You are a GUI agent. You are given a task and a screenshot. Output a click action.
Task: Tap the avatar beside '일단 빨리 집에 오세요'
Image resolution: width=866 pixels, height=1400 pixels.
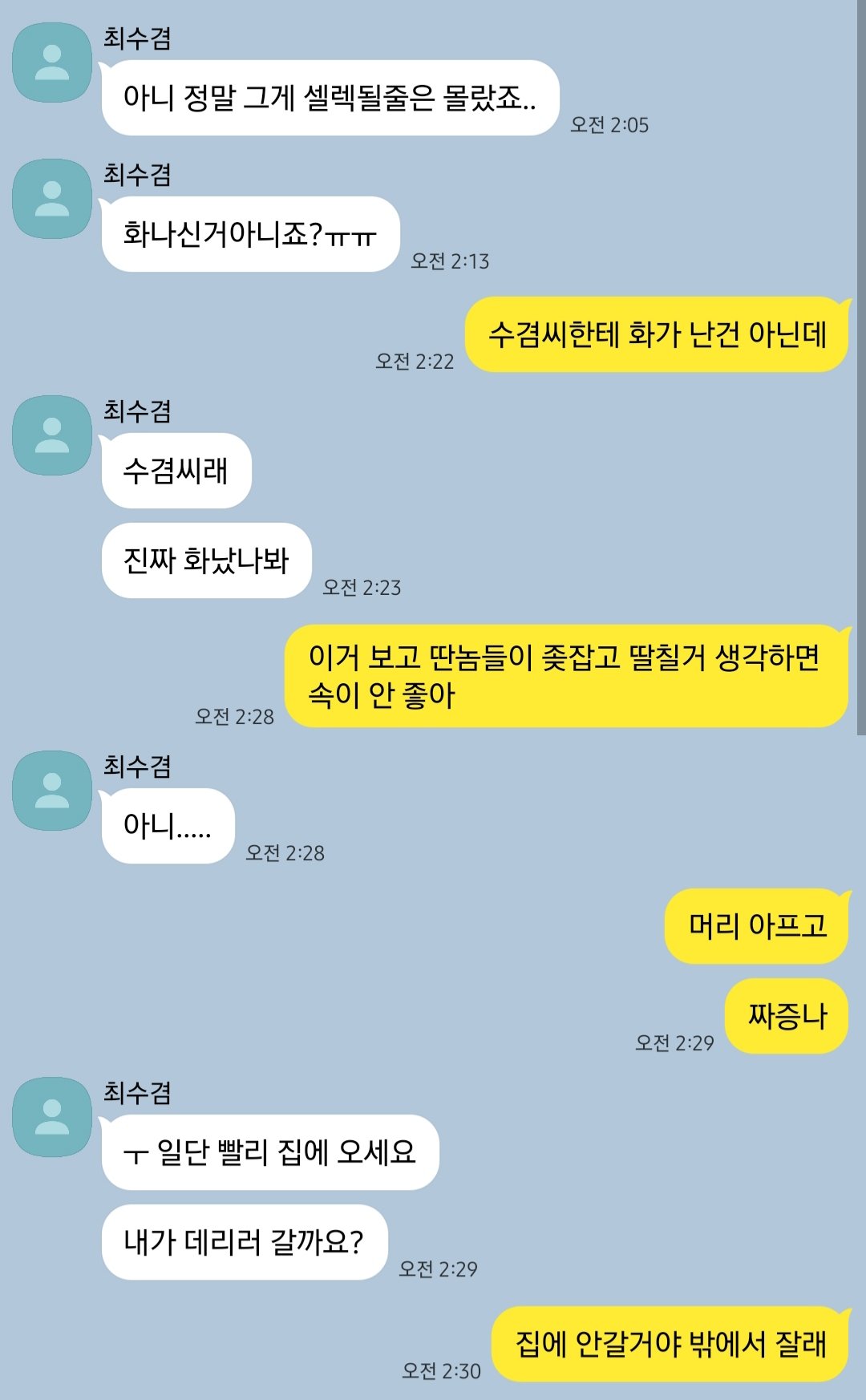click(52, 1117)
